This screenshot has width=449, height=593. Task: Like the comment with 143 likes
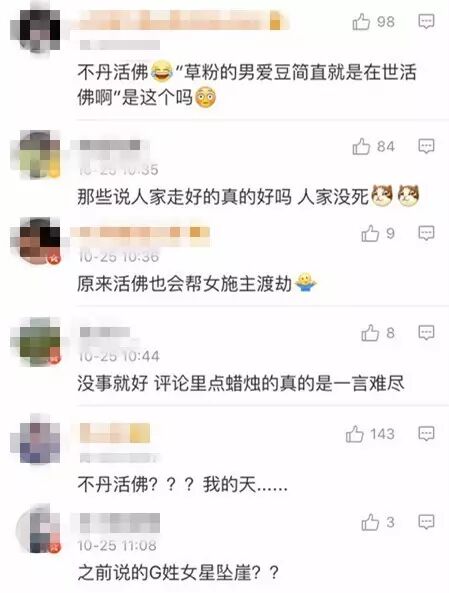(x=354, y=434)
